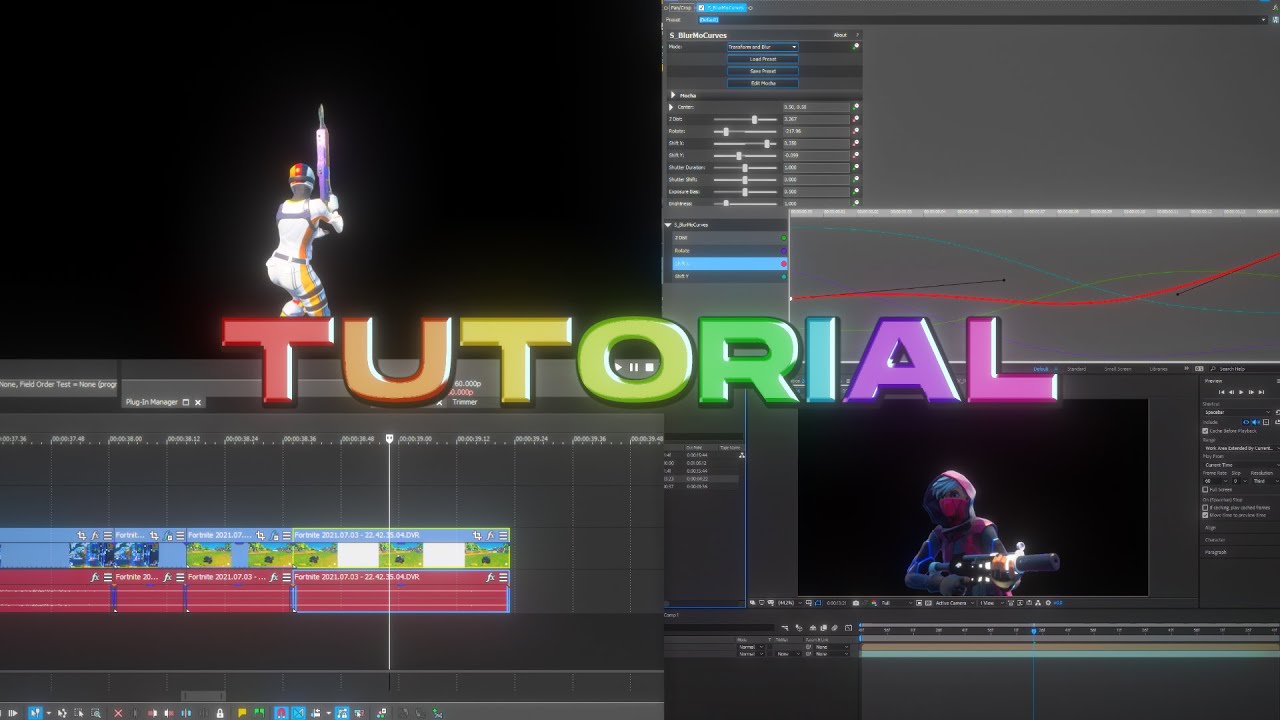This screenshot has height=720, width=1280.
Task: Select the Normal Edit tool in Vegas toolbar
Action: click(x=35, y=713)
